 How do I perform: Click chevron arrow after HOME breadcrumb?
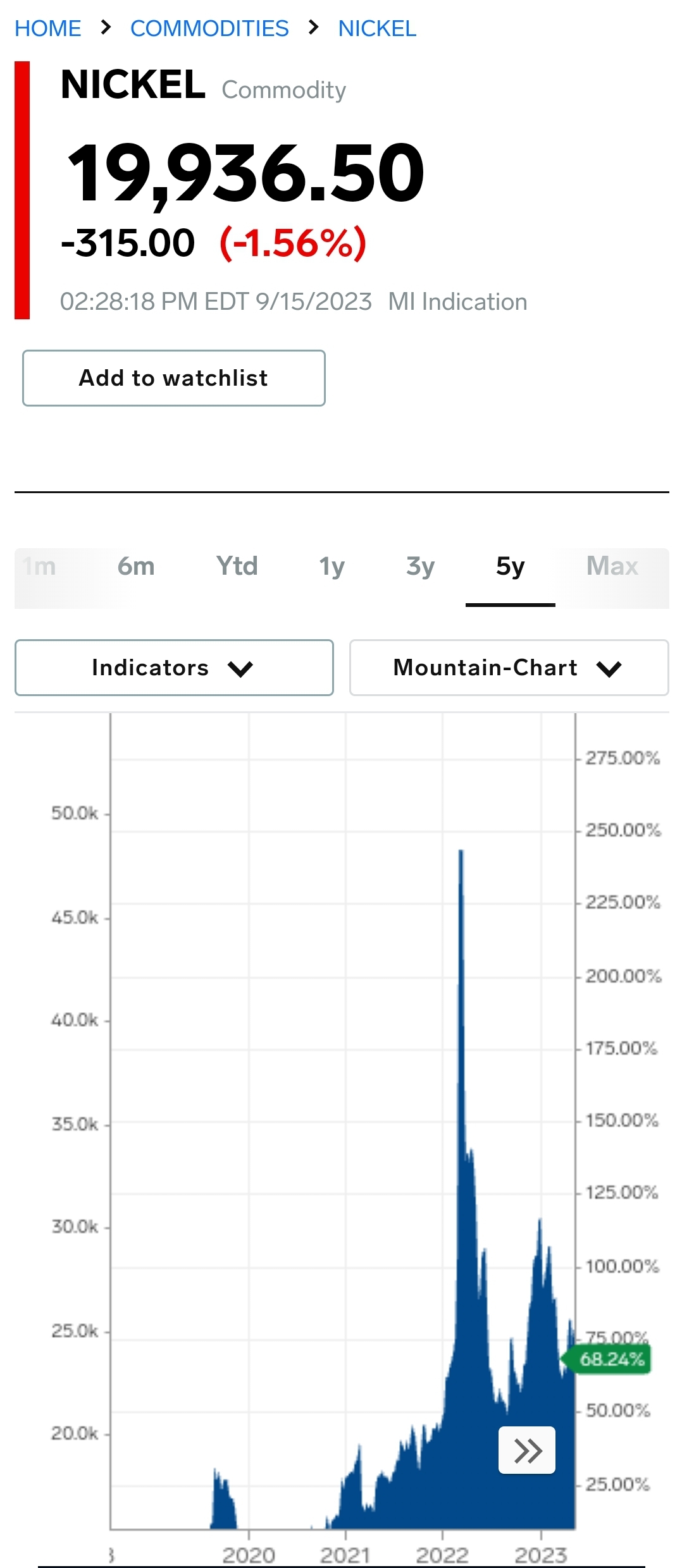[106, 28]
